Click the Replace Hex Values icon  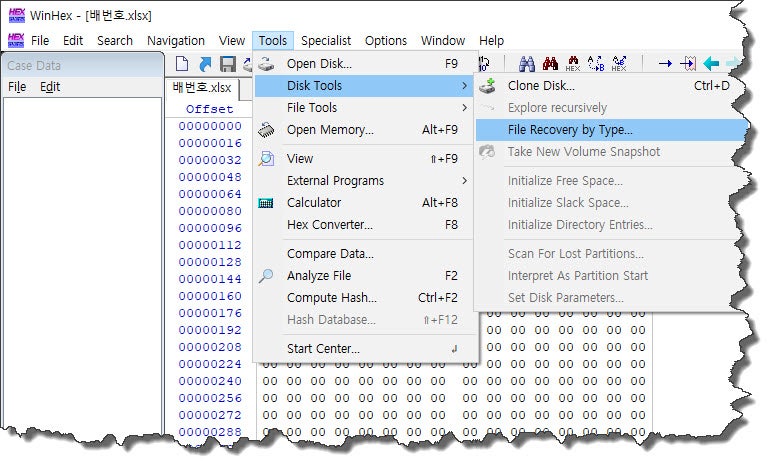[619, 64]
